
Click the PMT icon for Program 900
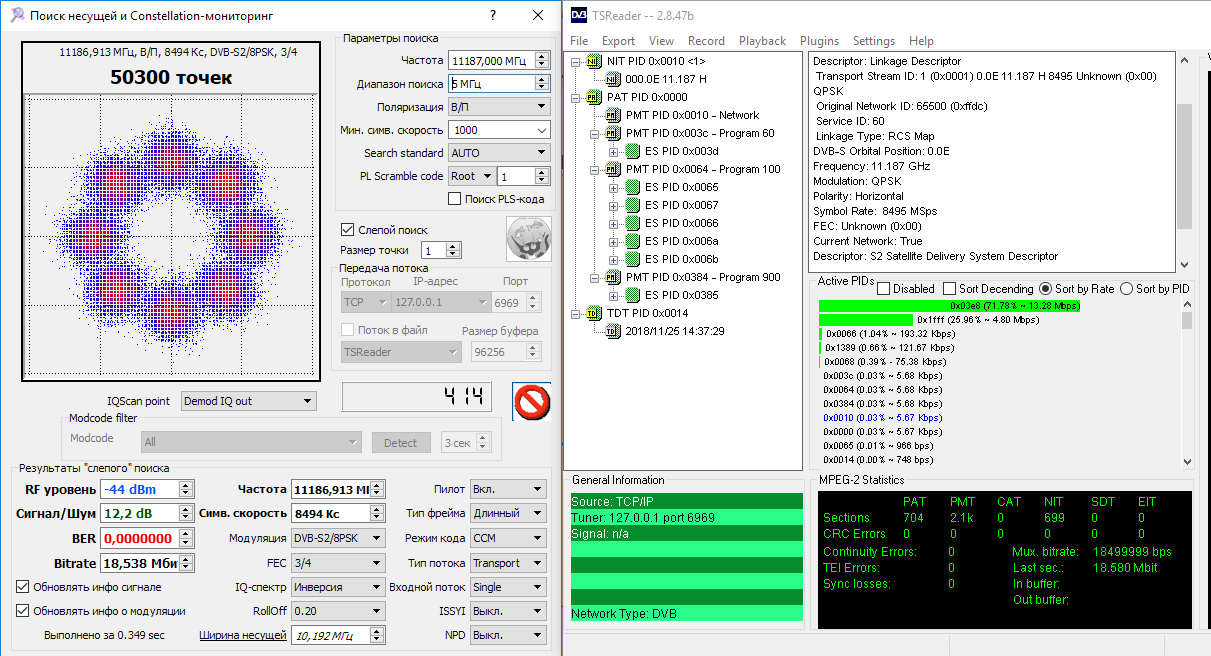click(613, 277)
